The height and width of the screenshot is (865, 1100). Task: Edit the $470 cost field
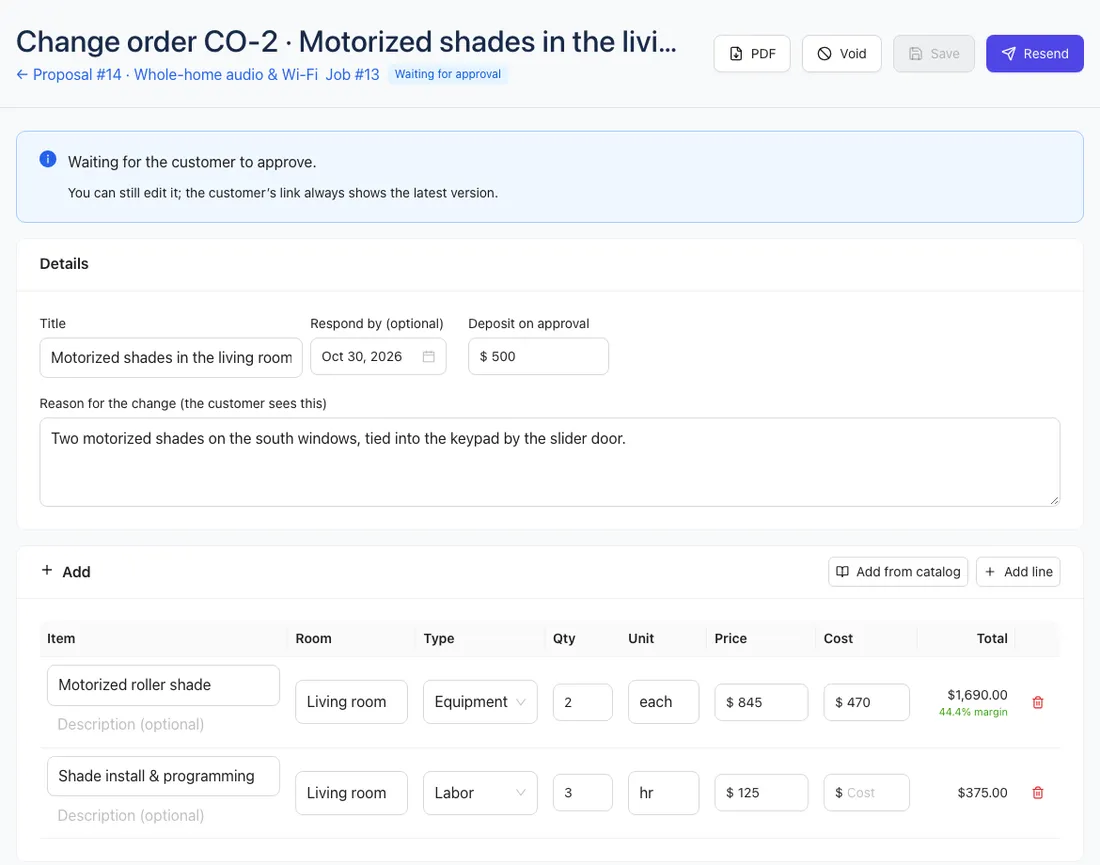click(x=866, y=702)
